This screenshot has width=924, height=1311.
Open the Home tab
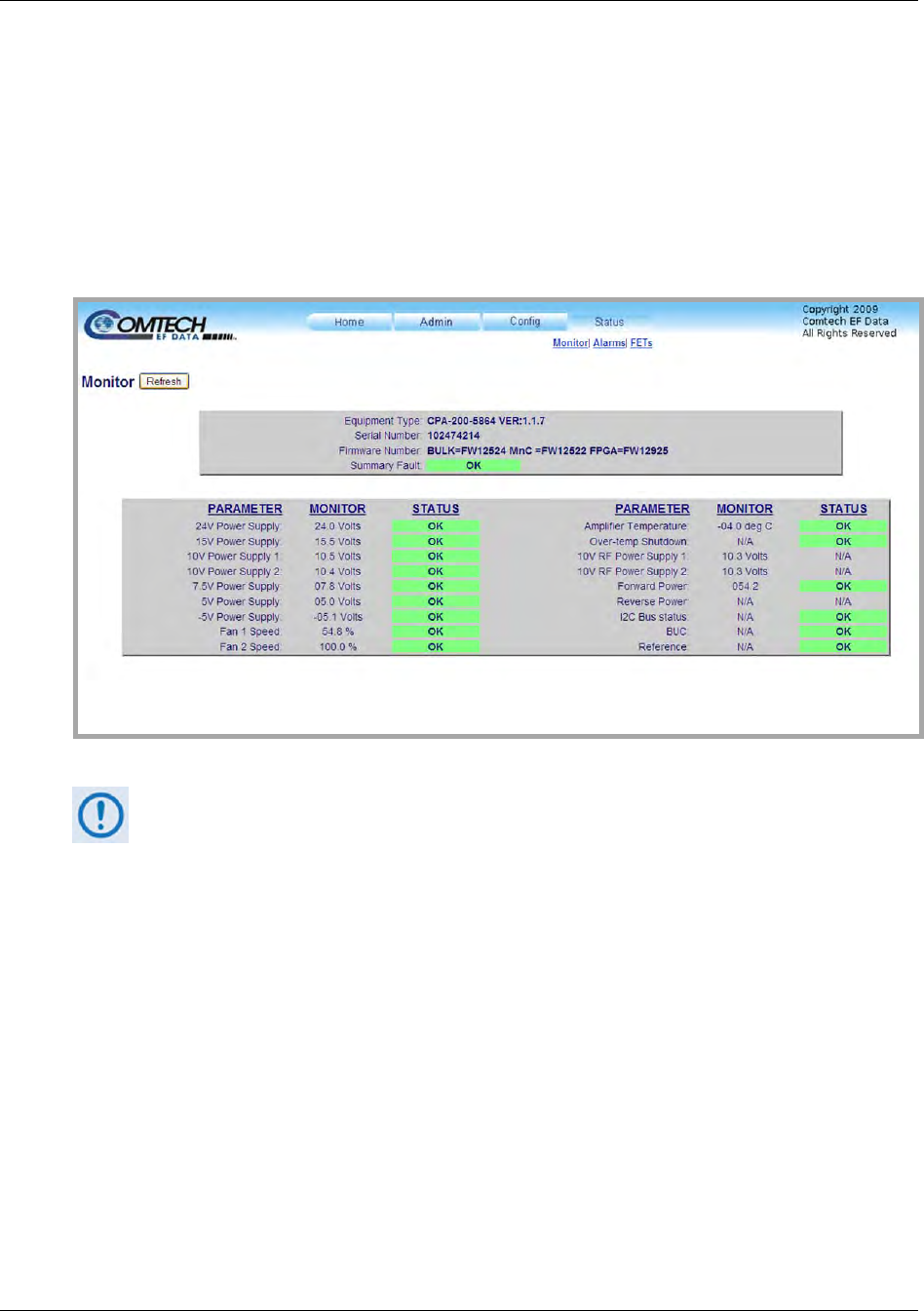pyautogui.click(x=349, y=322)
